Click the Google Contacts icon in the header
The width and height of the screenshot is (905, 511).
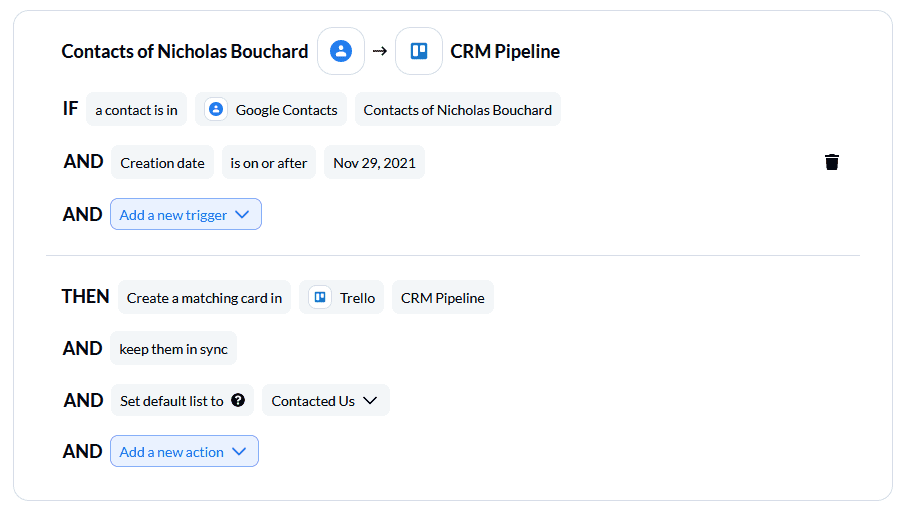(341, 51)
